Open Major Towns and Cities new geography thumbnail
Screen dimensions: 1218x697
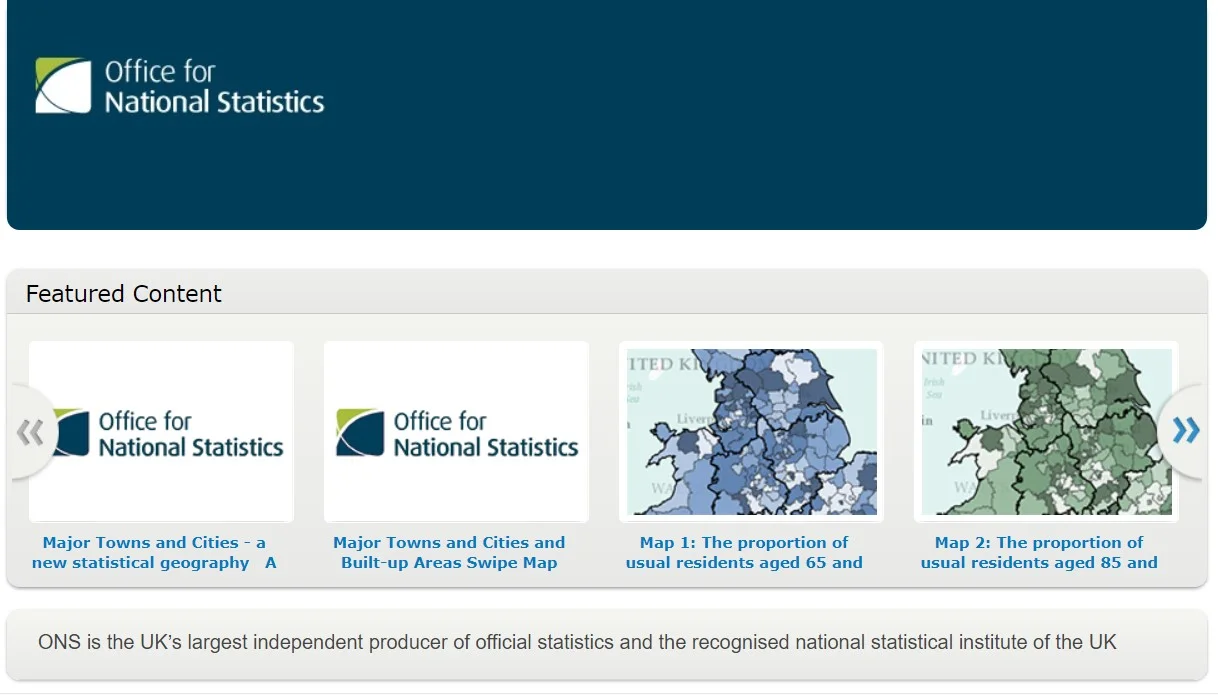point(161,431)
